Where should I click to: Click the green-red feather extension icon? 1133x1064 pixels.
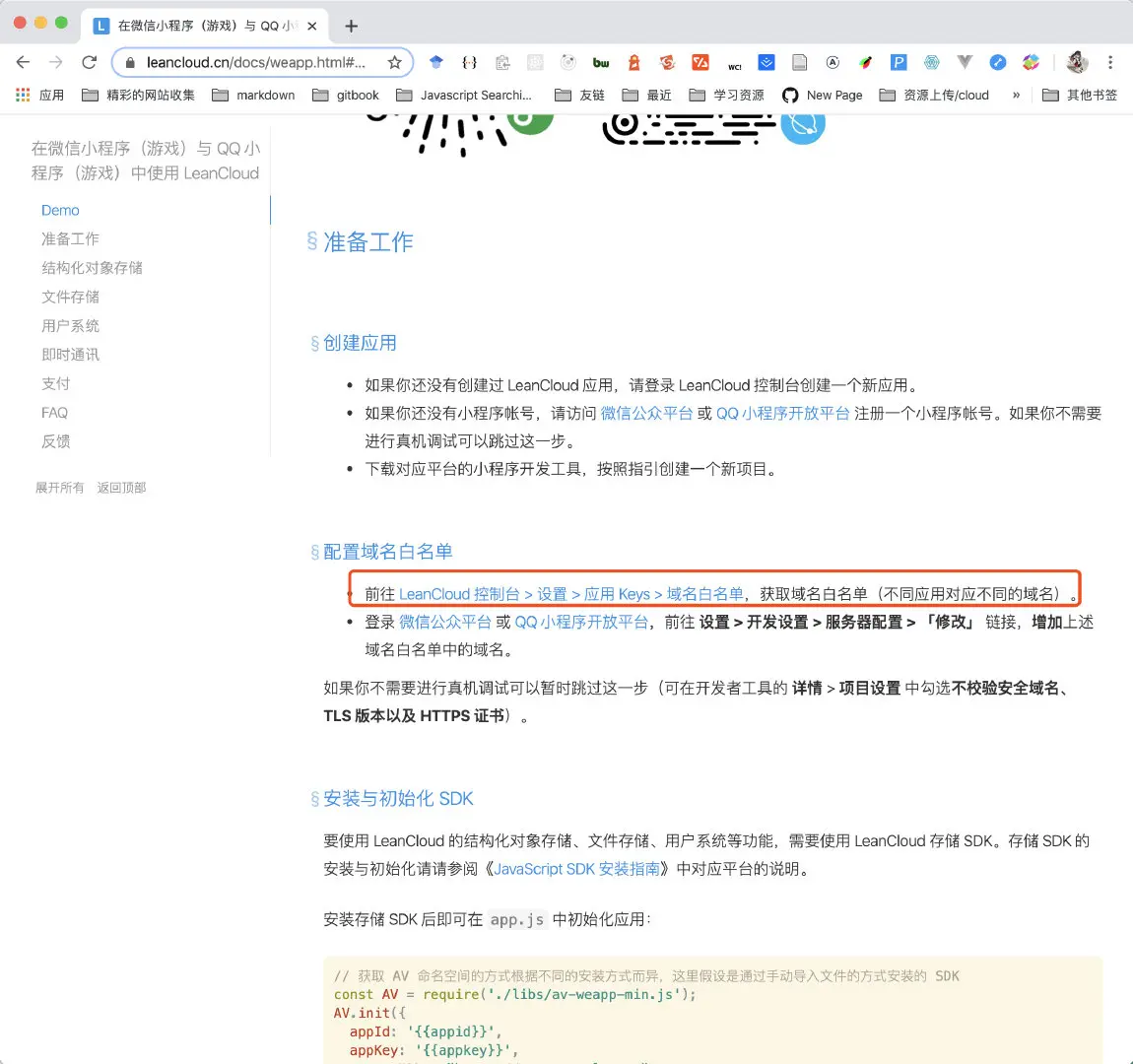pyautogui.click(x=865, y=63)
